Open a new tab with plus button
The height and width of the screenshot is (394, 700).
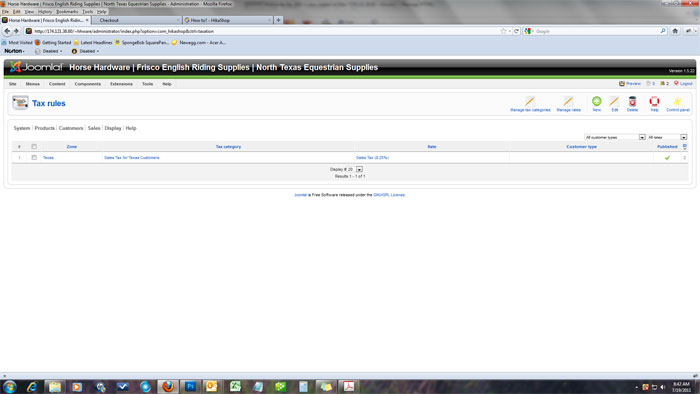click(278, 20)
